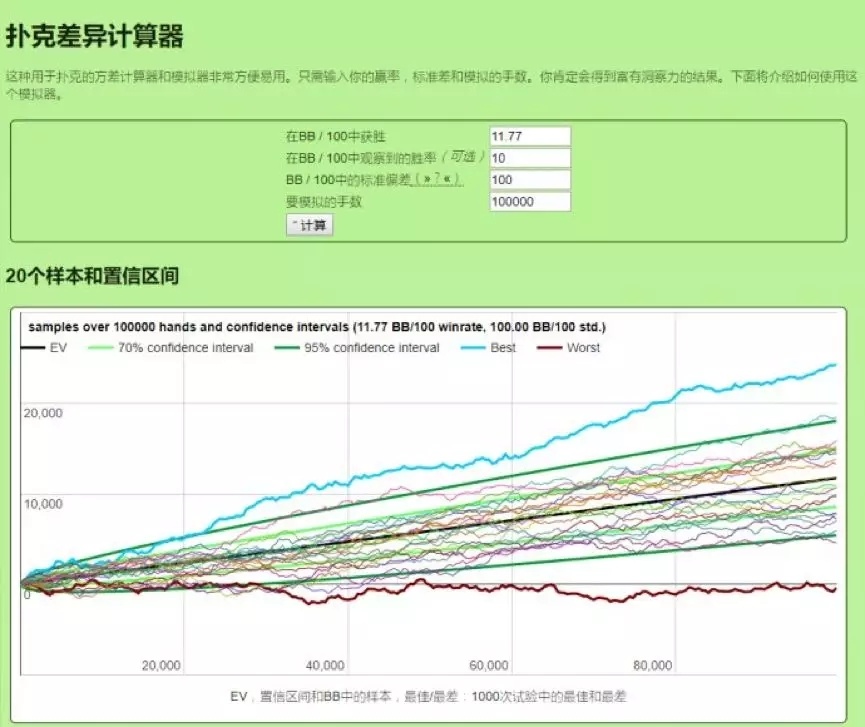This screenshot has height=727, width=865.
Task: Click the 扑克差异计算器 page title
Action: pos(95,37)
